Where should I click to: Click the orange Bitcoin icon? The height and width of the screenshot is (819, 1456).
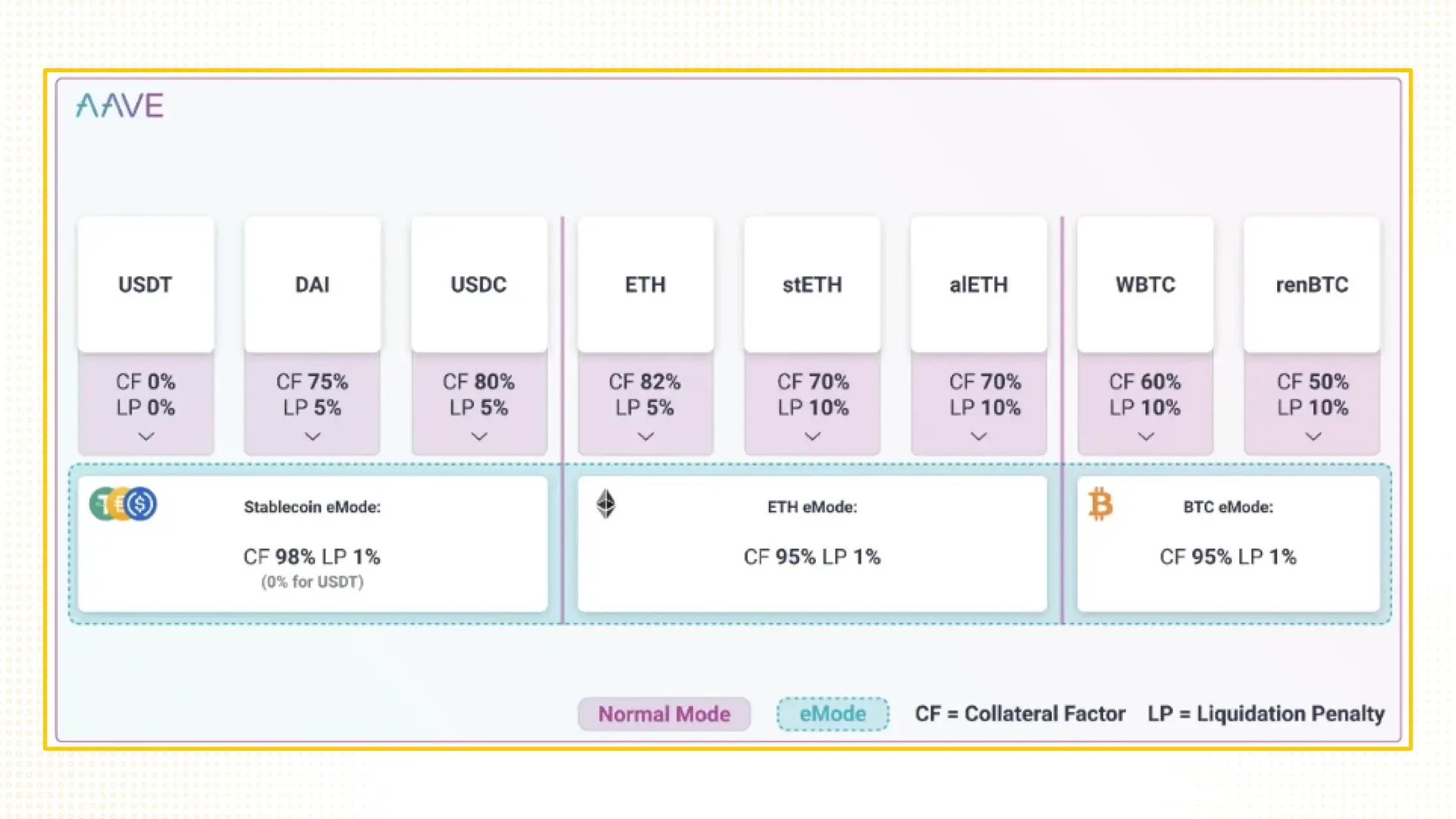pos(1100,504)
